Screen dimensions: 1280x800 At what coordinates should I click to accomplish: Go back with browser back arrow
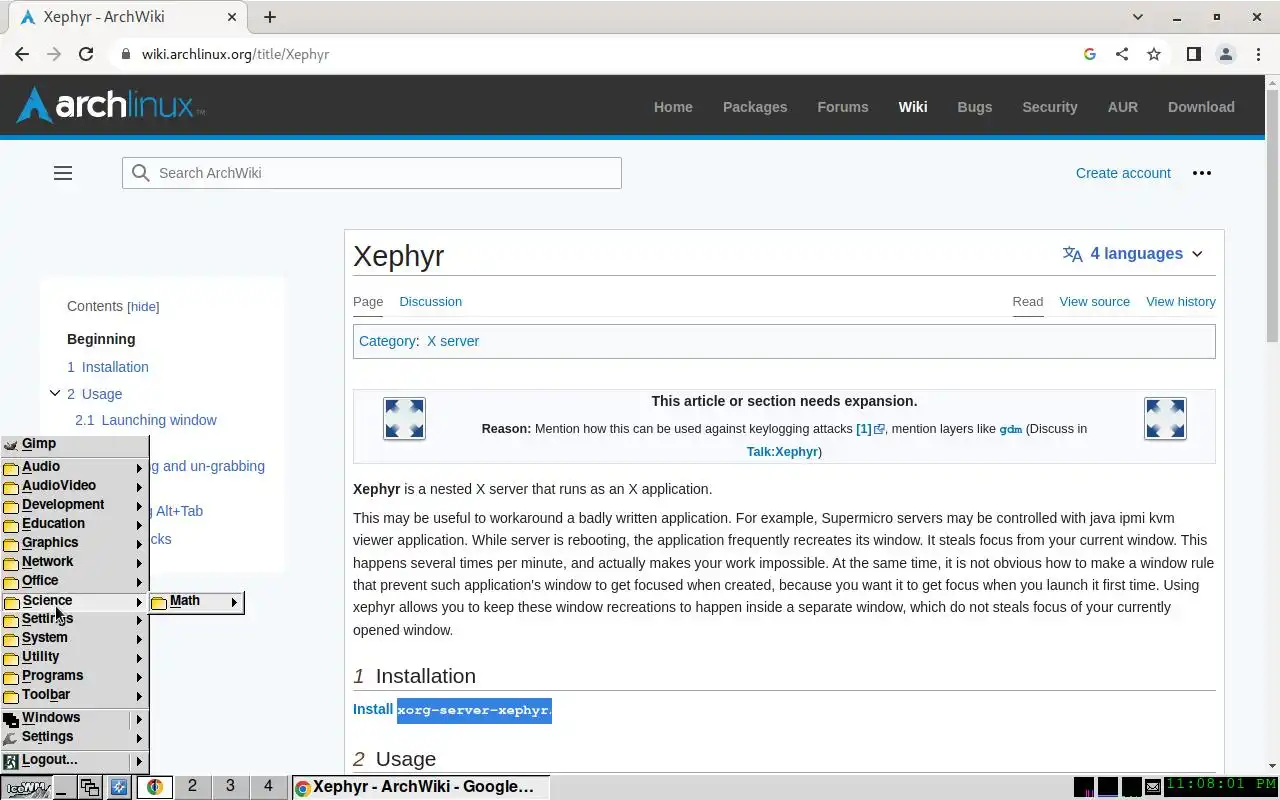(x=22, y=54)
